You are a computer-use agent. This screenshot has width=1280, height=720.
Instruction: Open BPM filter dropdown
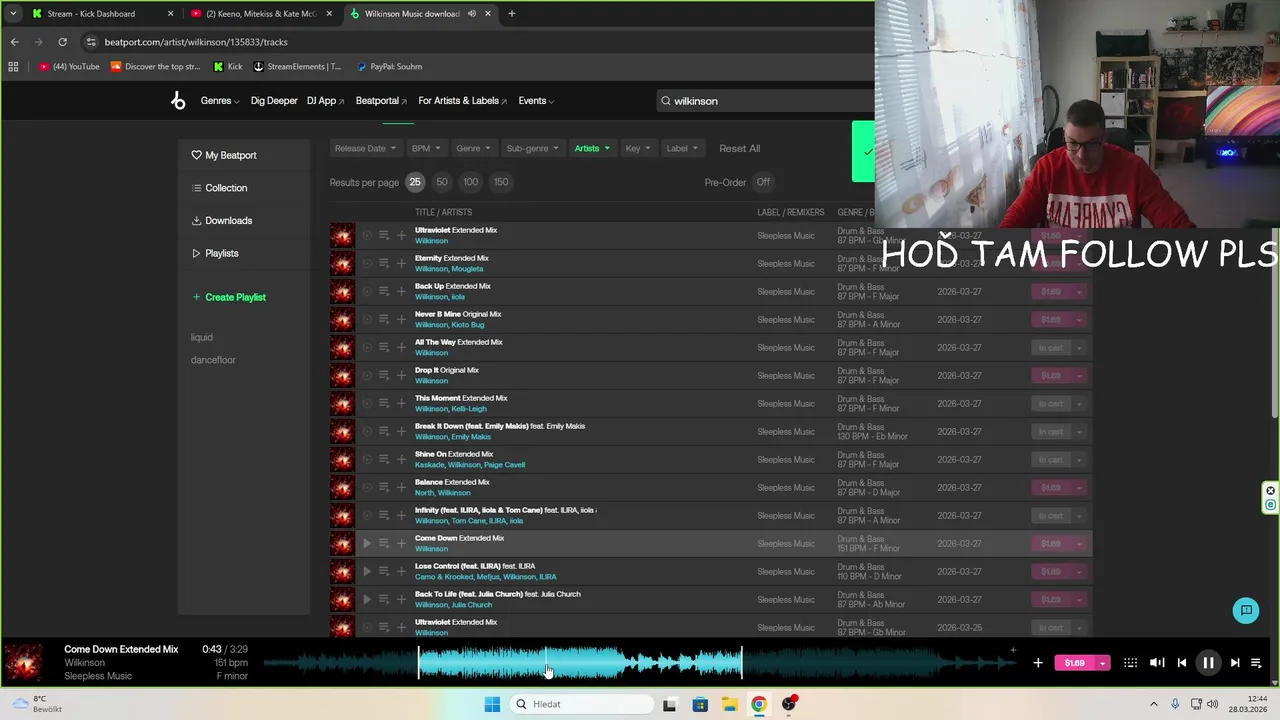pos(426,148)
